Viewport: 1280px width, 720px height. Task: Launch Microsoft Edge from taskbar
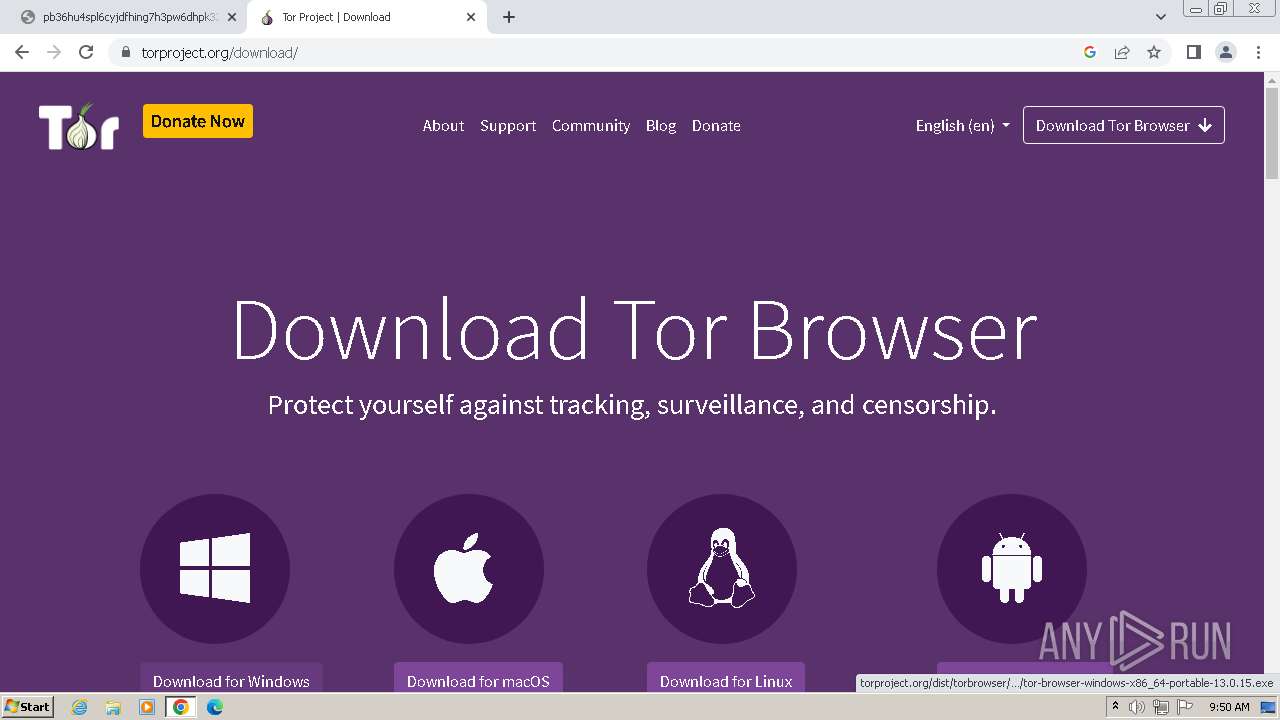click(x=214, y=707)
